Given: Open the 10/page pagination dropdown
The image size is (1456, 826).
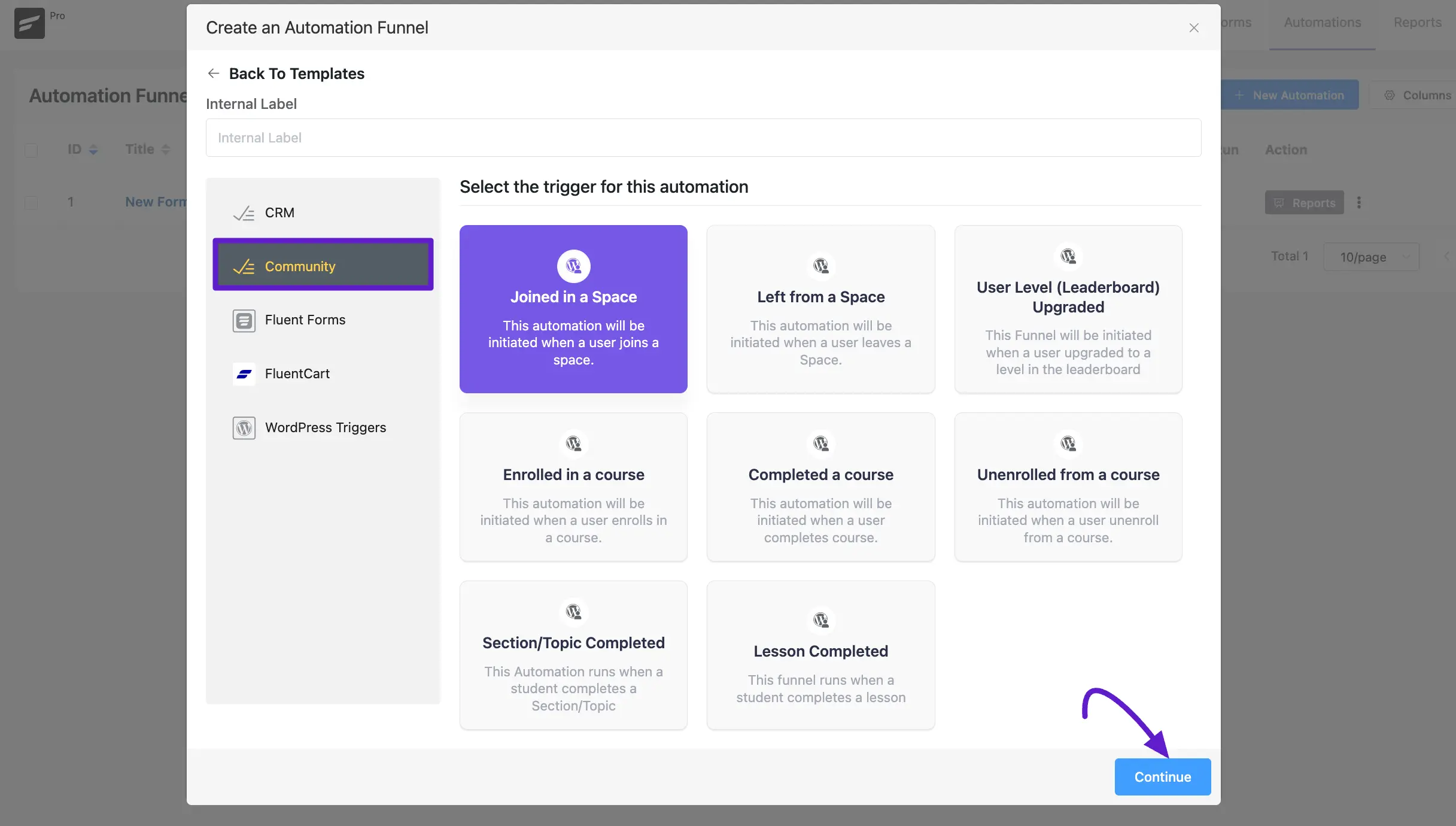Looking at the screenshot, I should tap(1370, 257).
